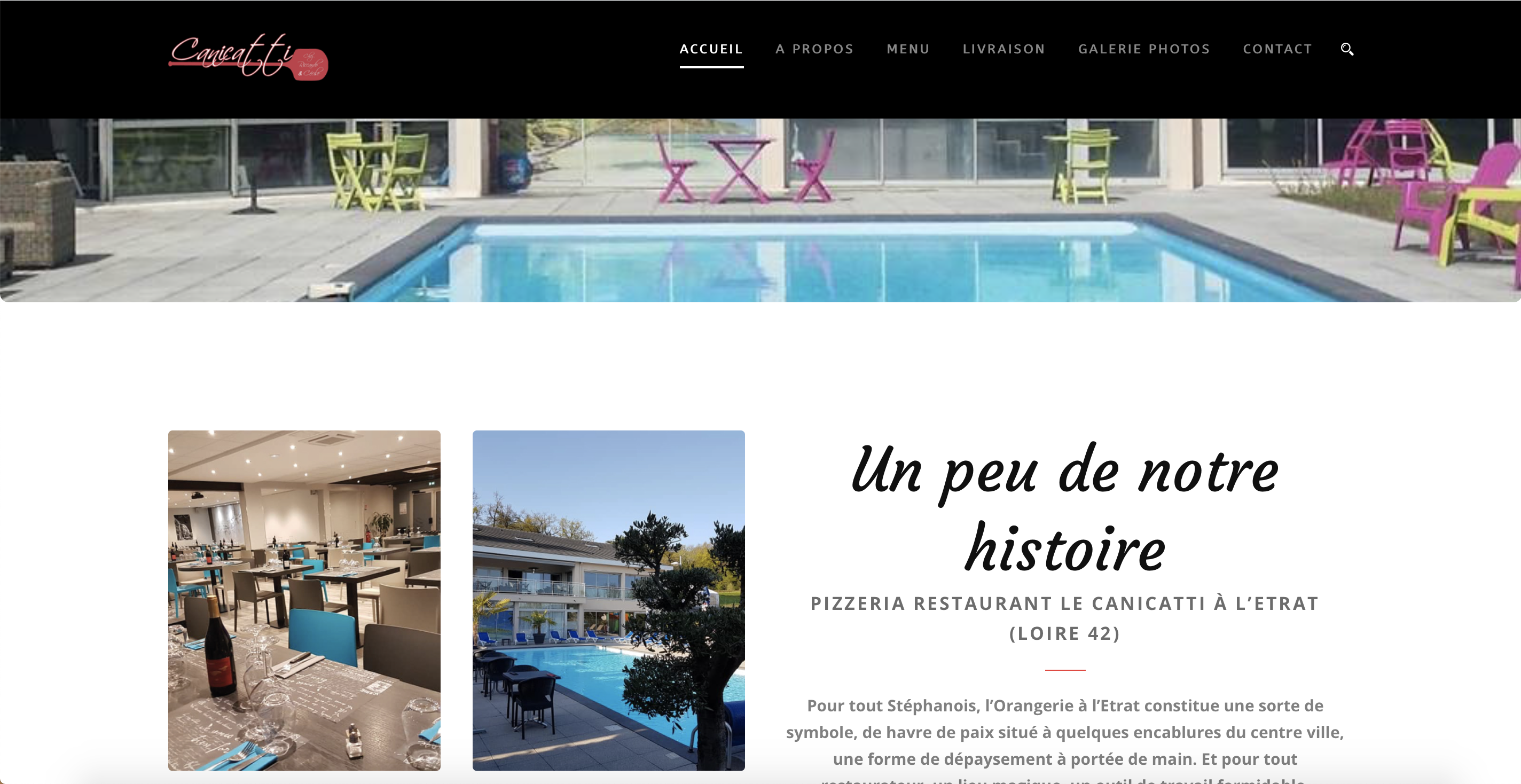View the pool and building photo
The width and height of the screenshot is (1521, 784).
click(x=608, y=600)
